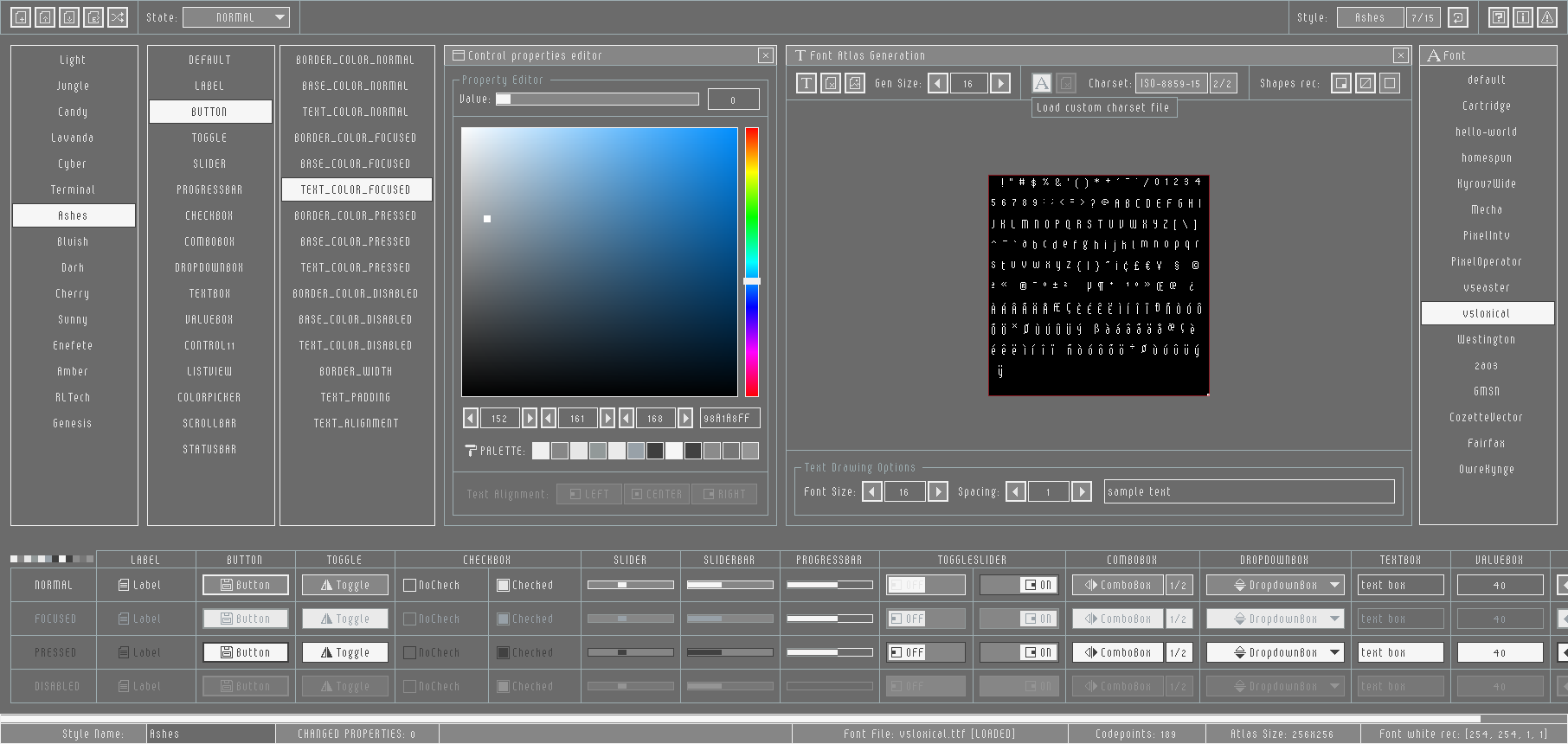Click the new style file icon
Image resolution: width=1568 pixels, height=744 pixels.
coord(21,17)
